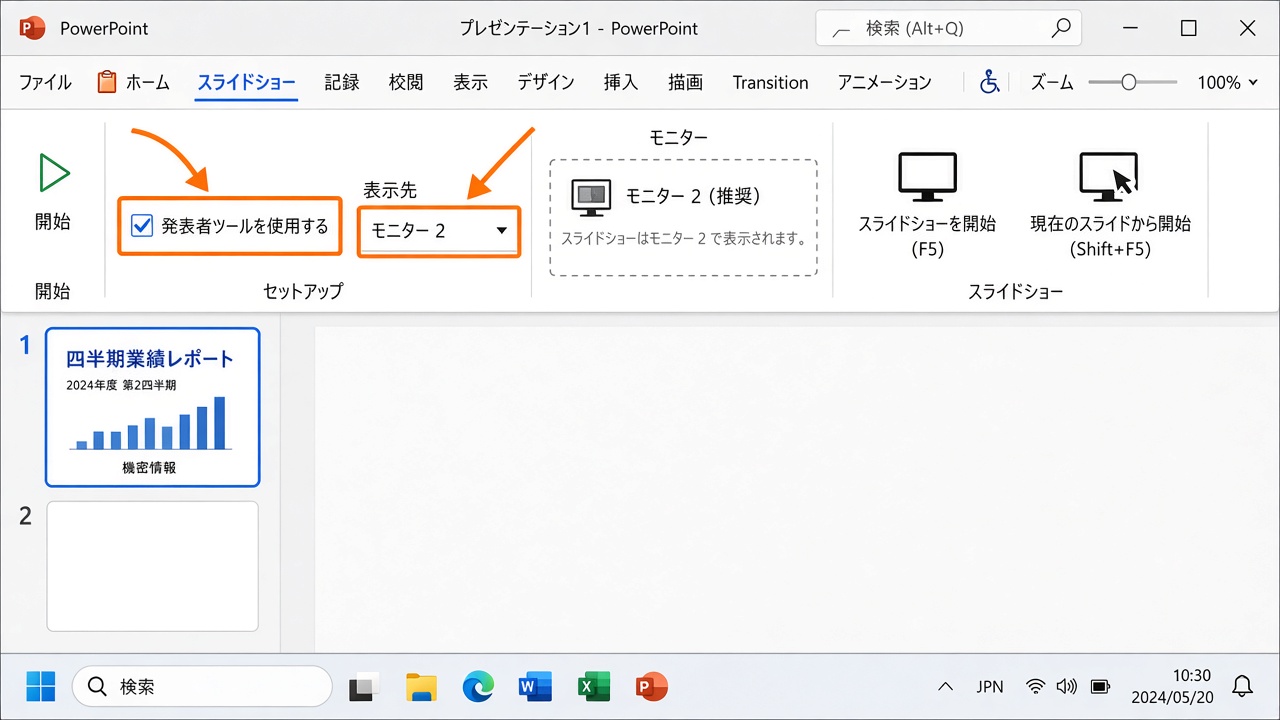This screenshot has height=720, width=1280.
Task: Open the ファイル menu
Action: pos(46,83)
